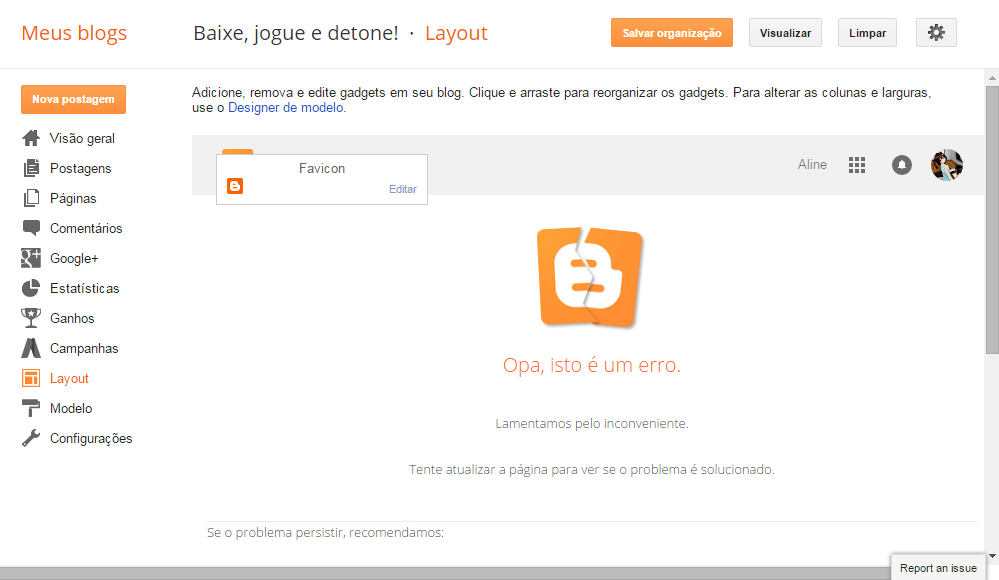Screen dimensions: 999x580
Task: Click the Google+ icon in sidebar
Action: point(31,258)
